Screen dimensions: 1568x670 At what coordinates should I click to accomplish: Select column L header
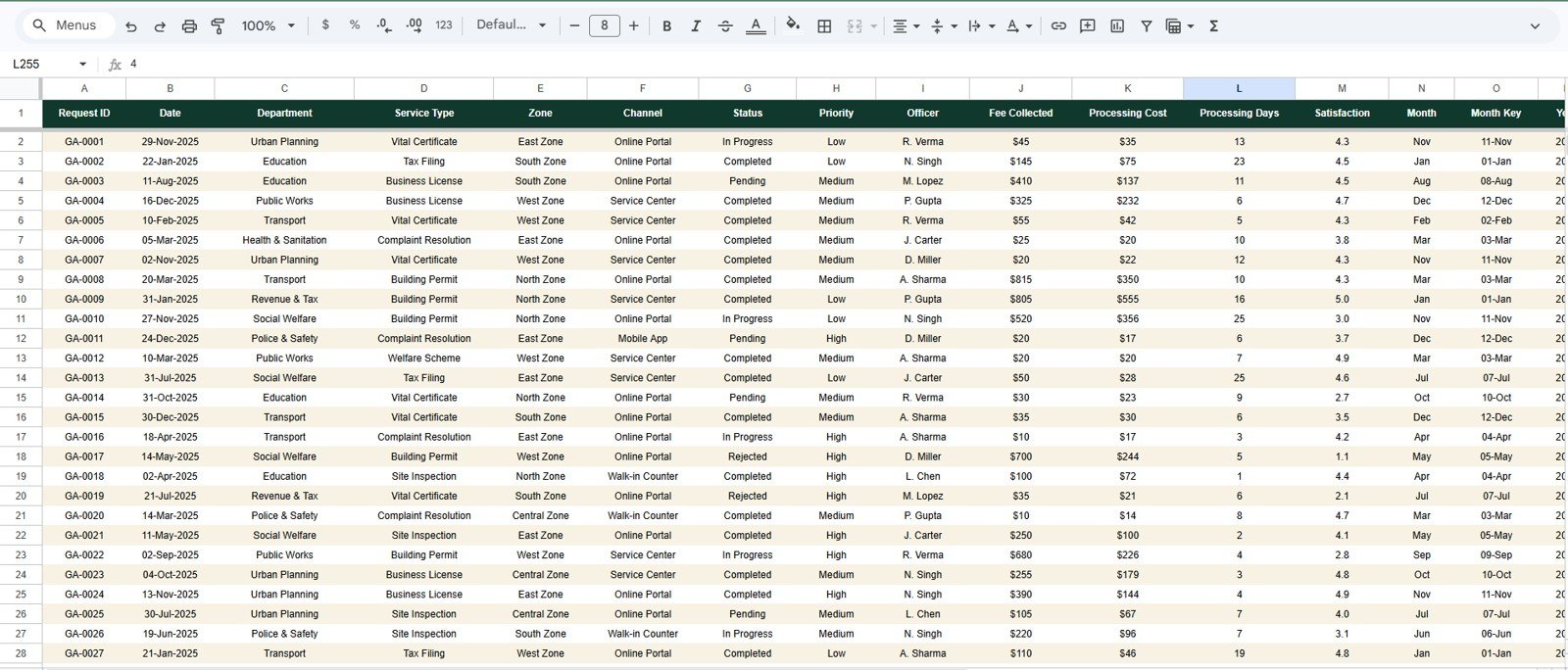pos(1239,88)
